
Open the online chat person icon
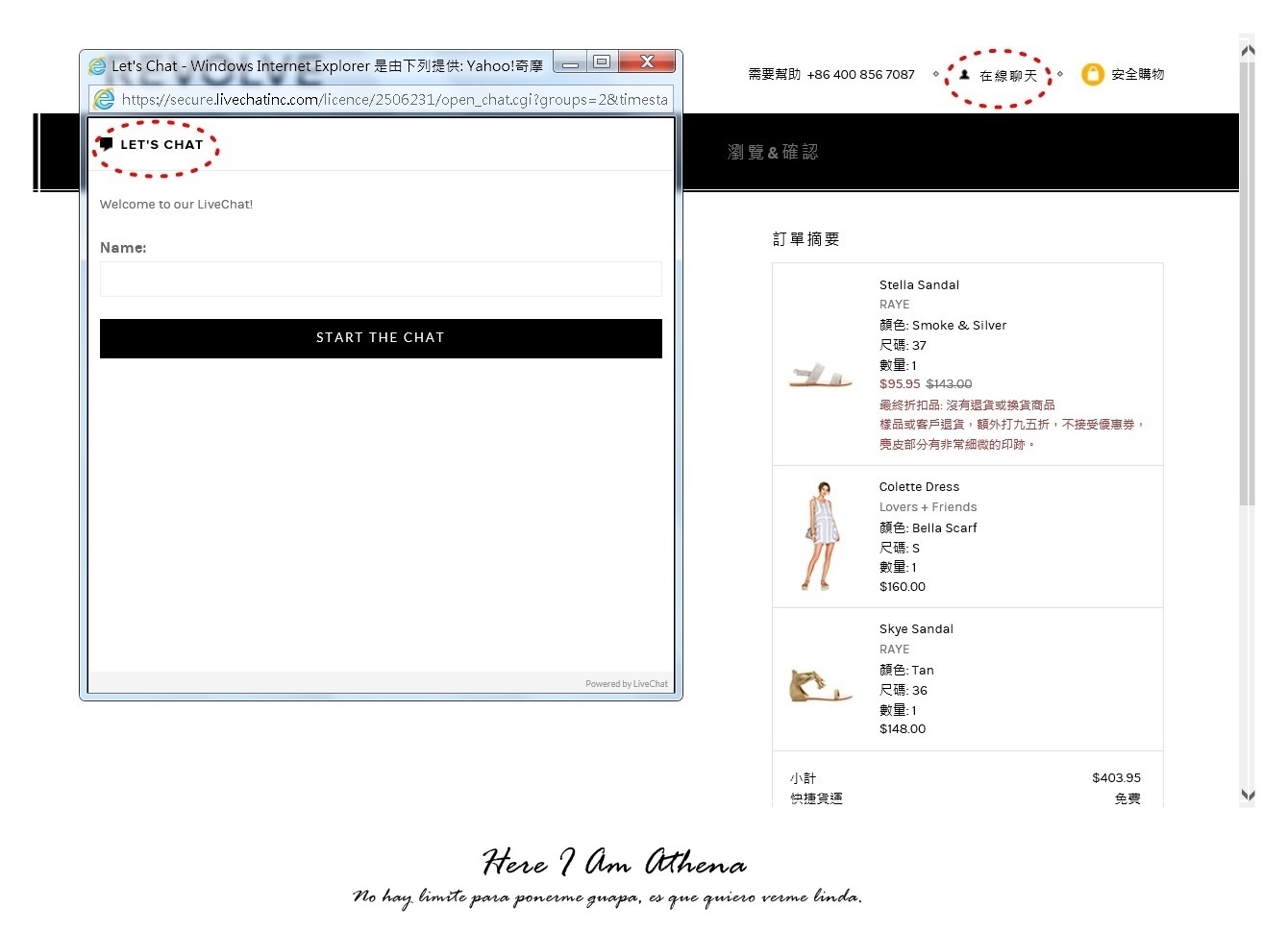[965, 74]
